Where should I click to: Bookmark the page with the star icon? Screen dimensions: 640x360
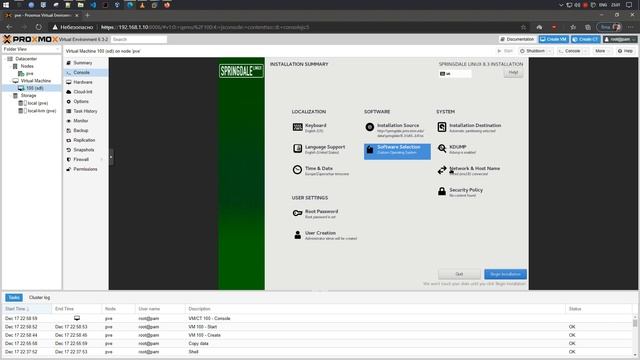(523, 27)
